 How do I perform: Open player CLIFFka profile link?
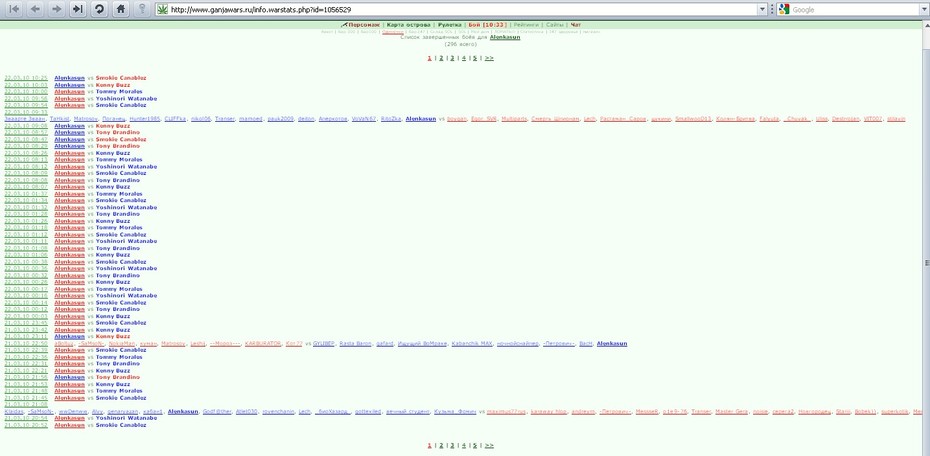point(175,119)
